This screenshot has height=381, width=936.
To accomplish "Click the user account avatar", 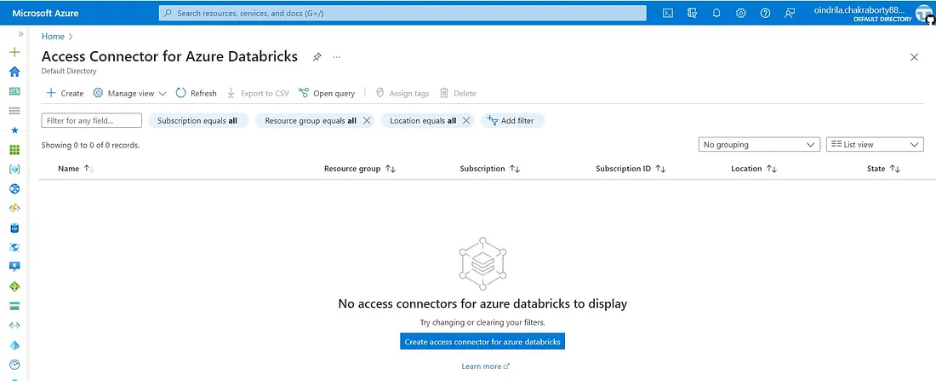I will pyautogui.click(x=924, y=14).
